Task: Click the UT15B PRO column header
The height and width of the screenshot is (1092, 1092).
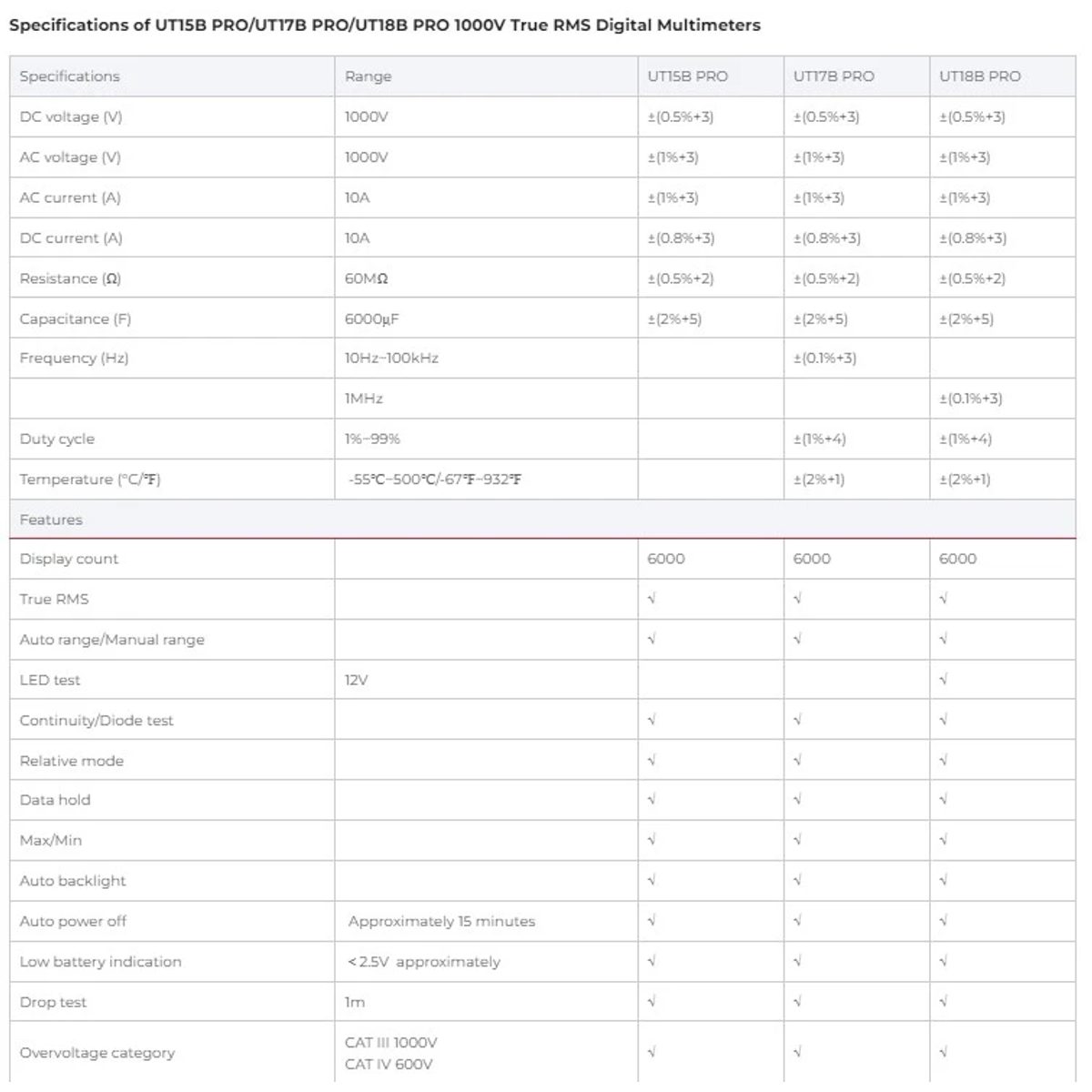Action: 711,76
